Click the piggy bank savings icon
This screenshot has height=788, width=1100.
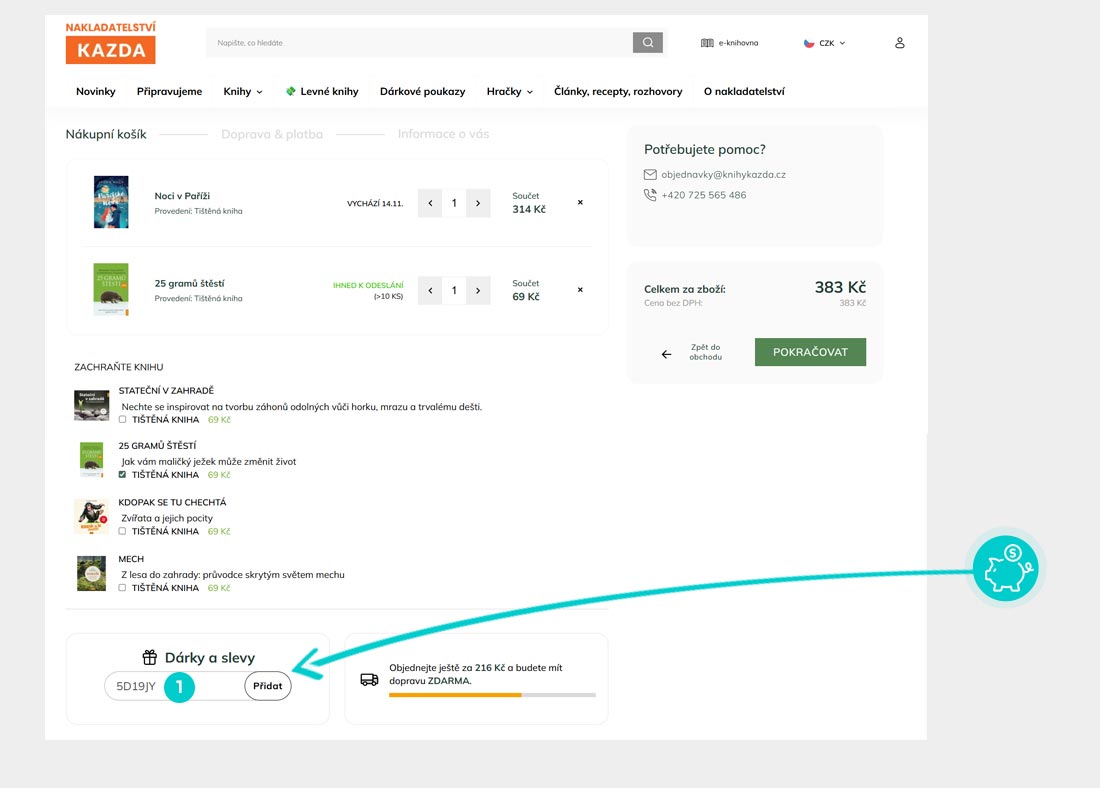pos(1006,568)
